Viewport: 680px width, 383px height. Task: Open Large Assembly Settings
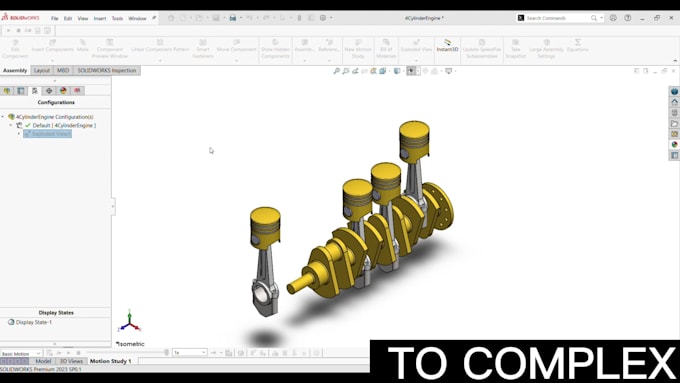(546, 49)
